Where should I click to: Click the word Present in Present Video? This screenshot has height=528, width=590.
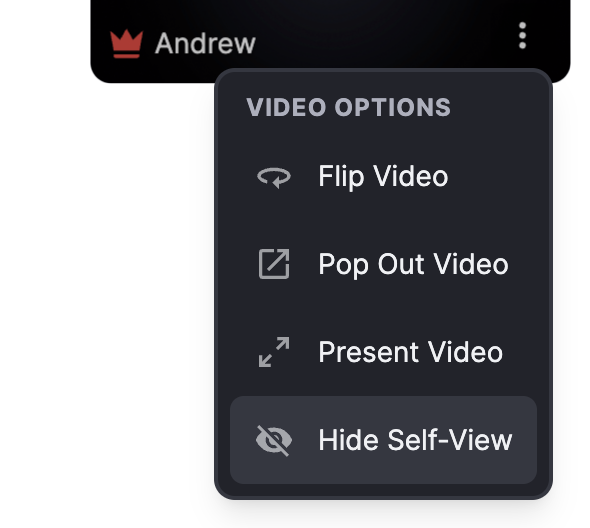click(369, 352)
